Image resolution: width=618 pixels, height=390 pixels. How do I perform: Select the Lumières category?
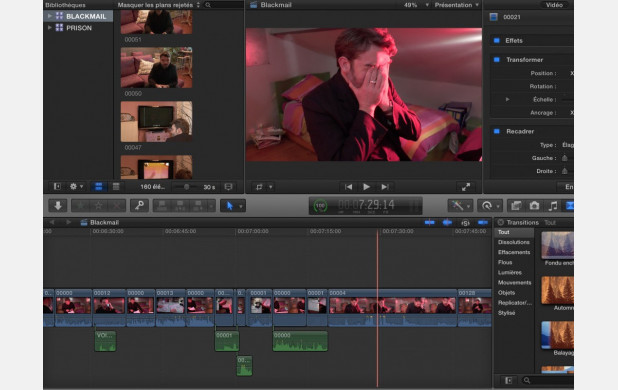point(510,273)
